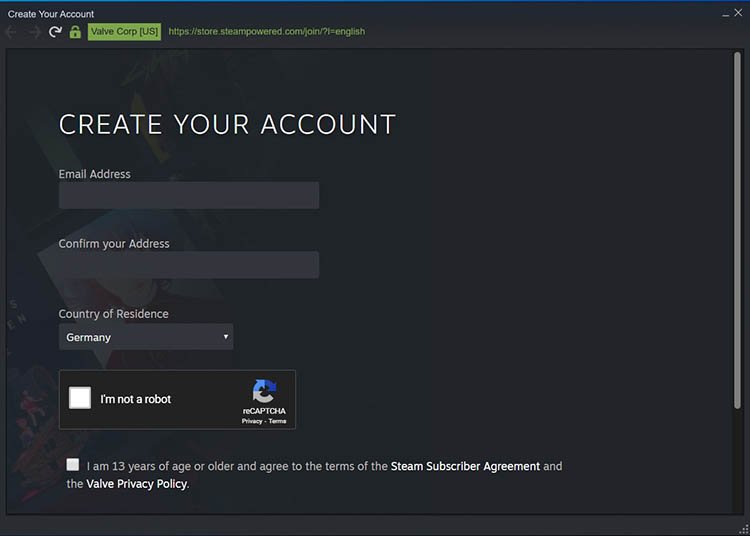The height and width of the screenshot is (536, 750).
Task: Click the Valve Corp [US] certificate badge
Action: [124, 32]
